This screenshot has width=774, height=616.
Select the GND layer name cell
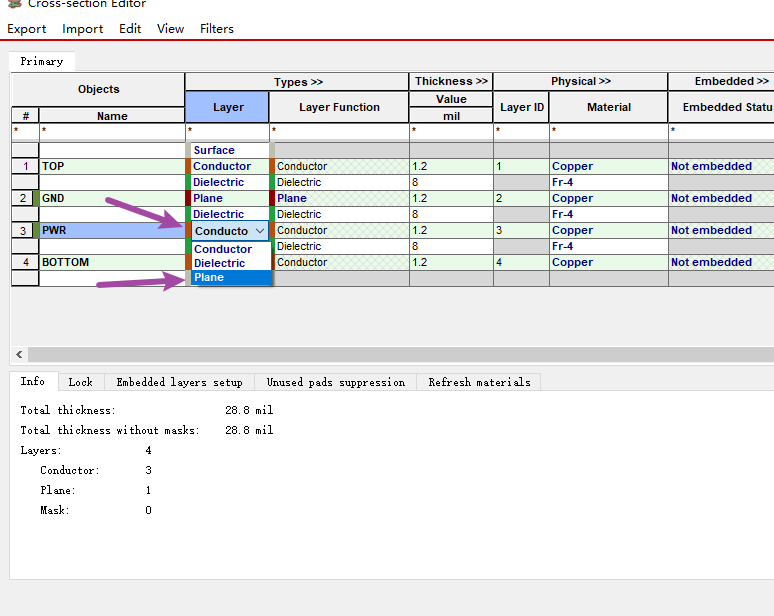point(112,198)
